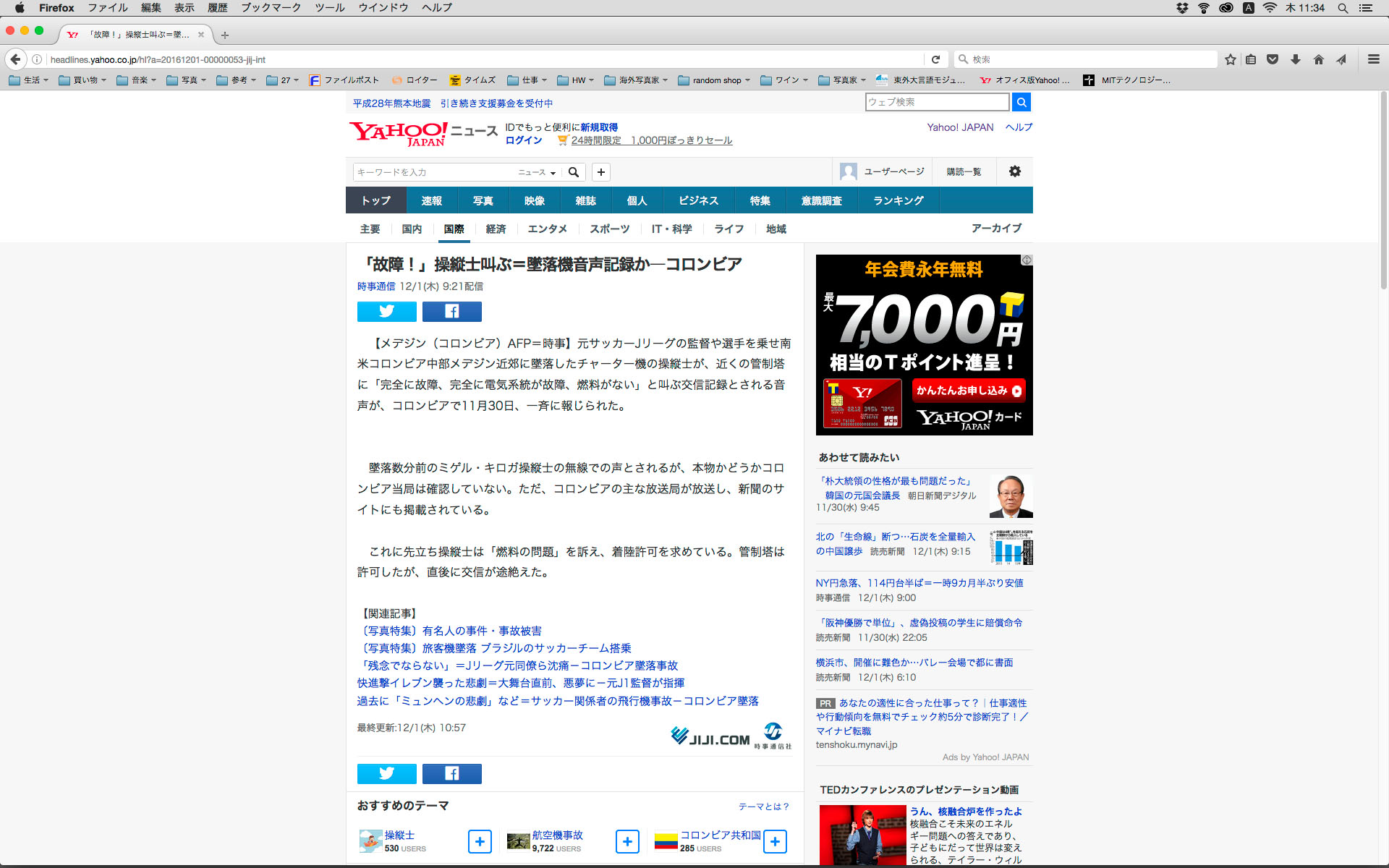Follow the コロンビア共和国 theme plus button

tap(775, 841)
